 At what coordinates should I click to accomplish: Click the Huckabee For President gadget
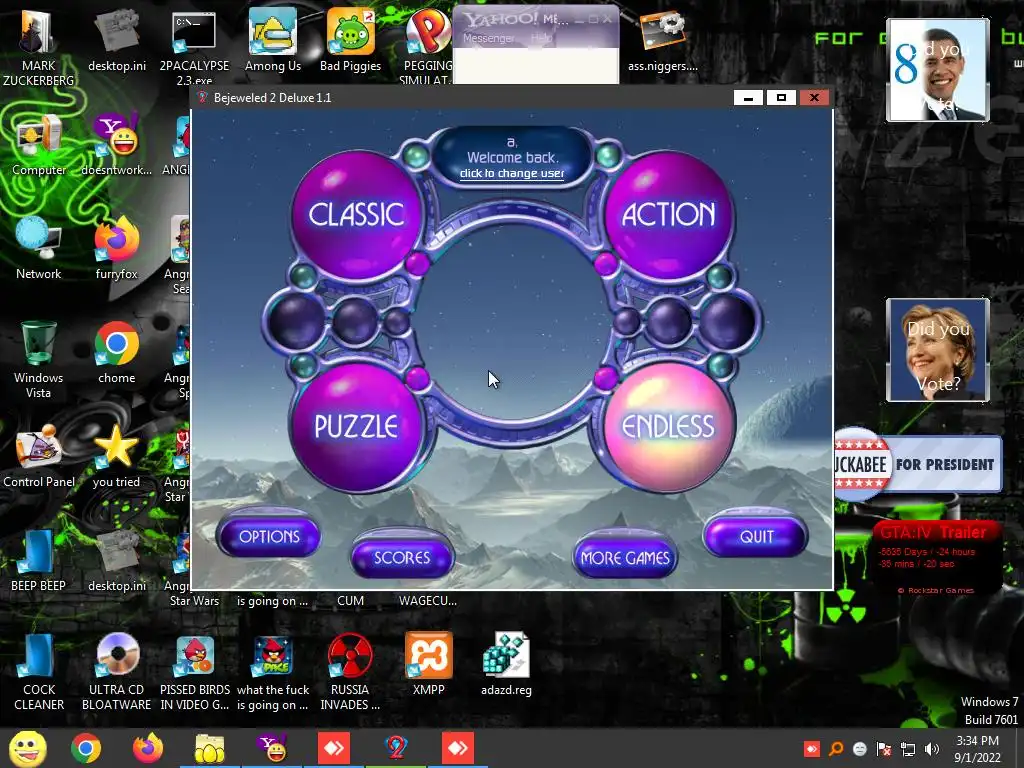point(918,464)
